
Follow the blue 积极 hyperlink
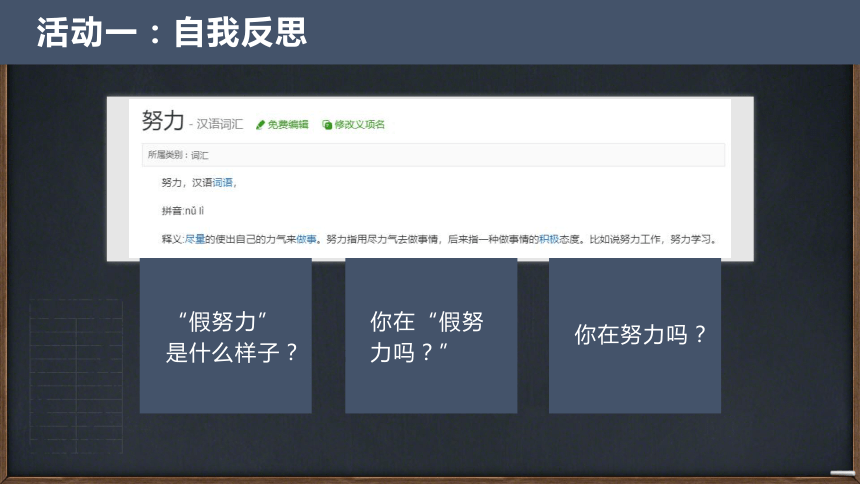click(549, 239)
